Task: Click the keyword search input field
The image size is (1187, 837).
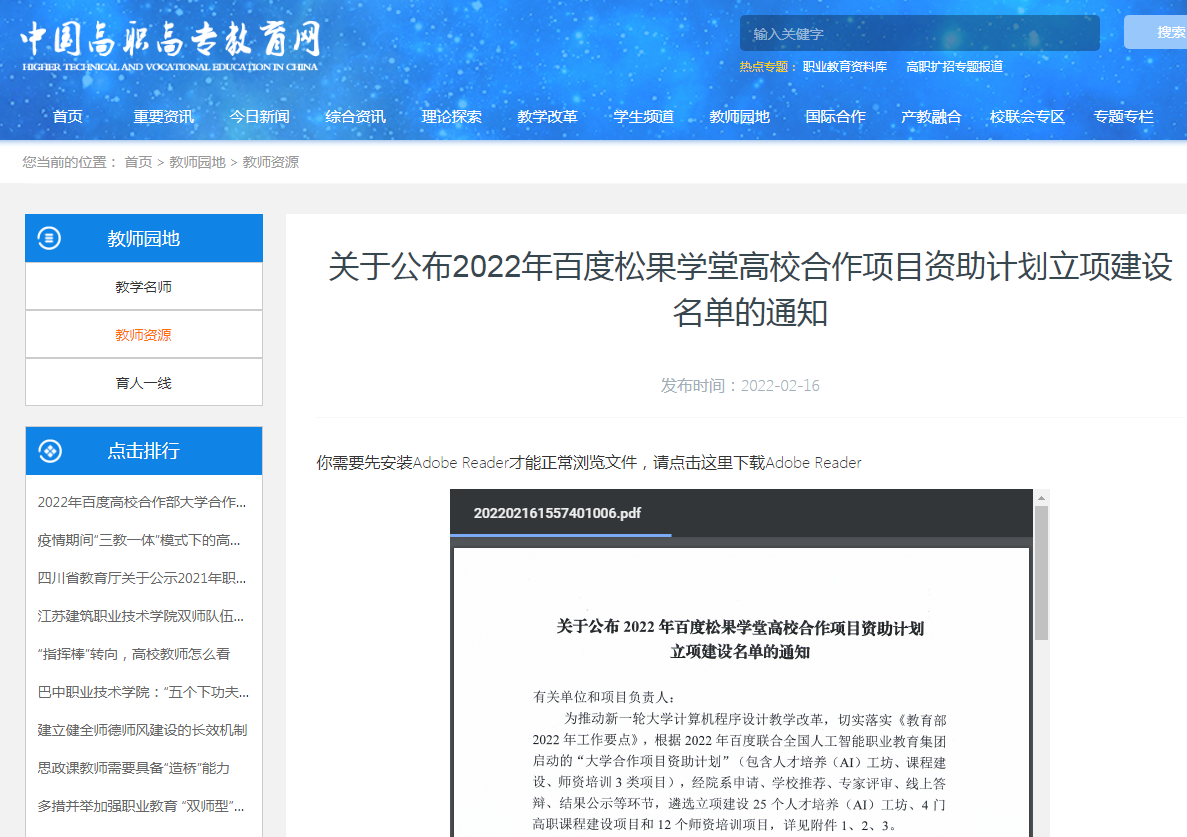Action: click(919, 33)
